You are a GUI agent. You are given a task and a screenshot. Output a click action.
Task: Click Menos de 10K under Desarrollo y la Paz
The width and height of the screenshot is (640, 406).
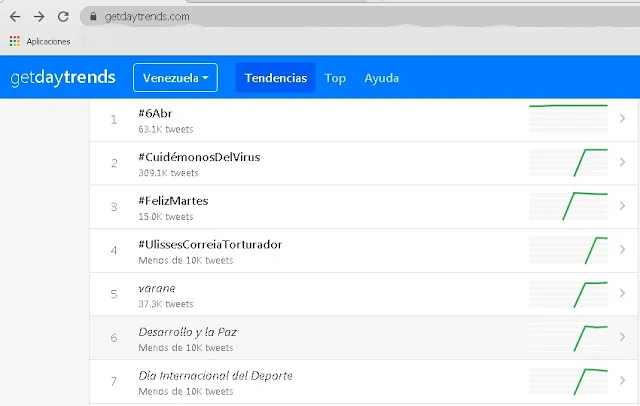point(186,348)
